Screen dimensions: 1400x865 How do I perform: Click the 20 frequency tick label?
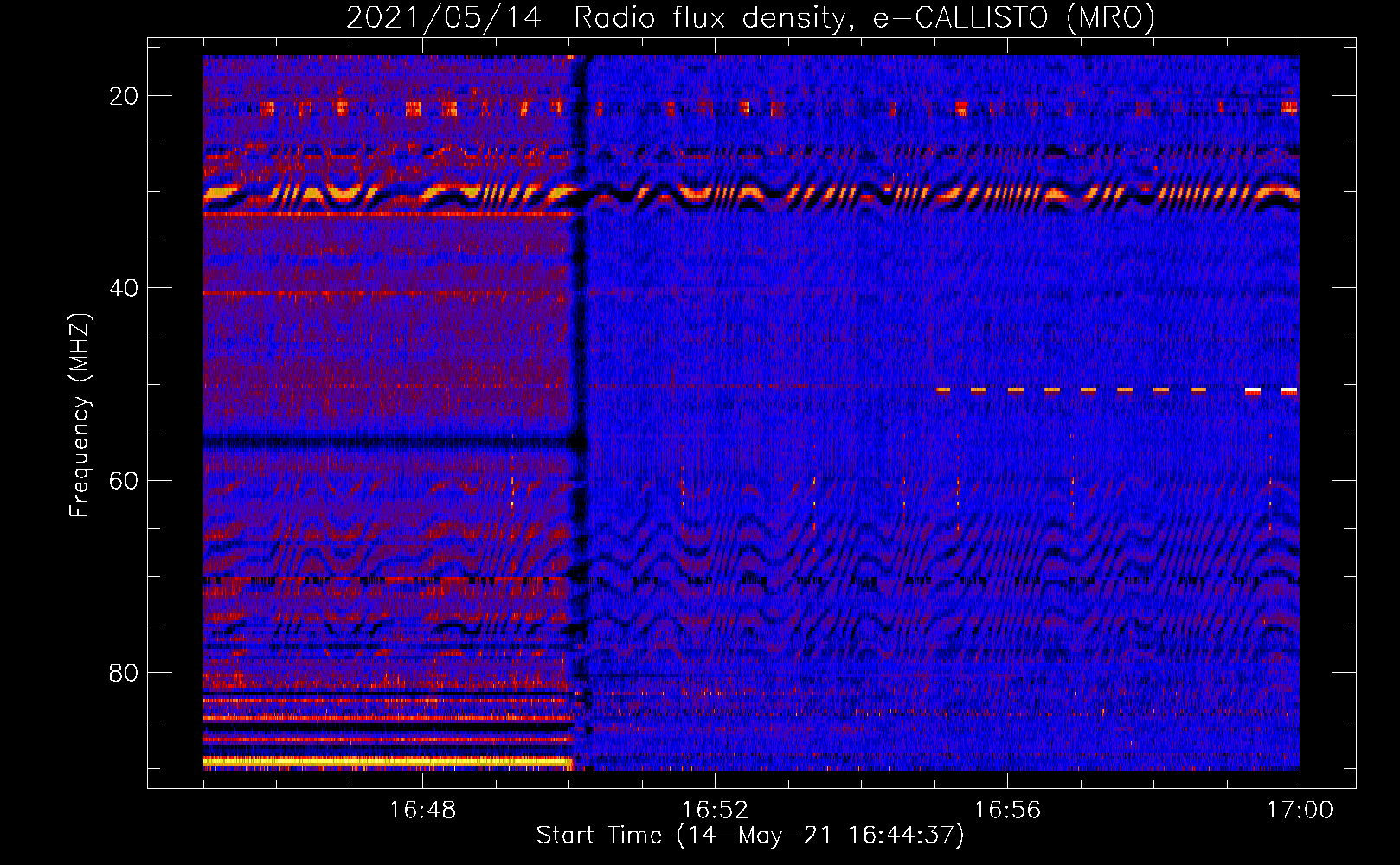(124, 96)
